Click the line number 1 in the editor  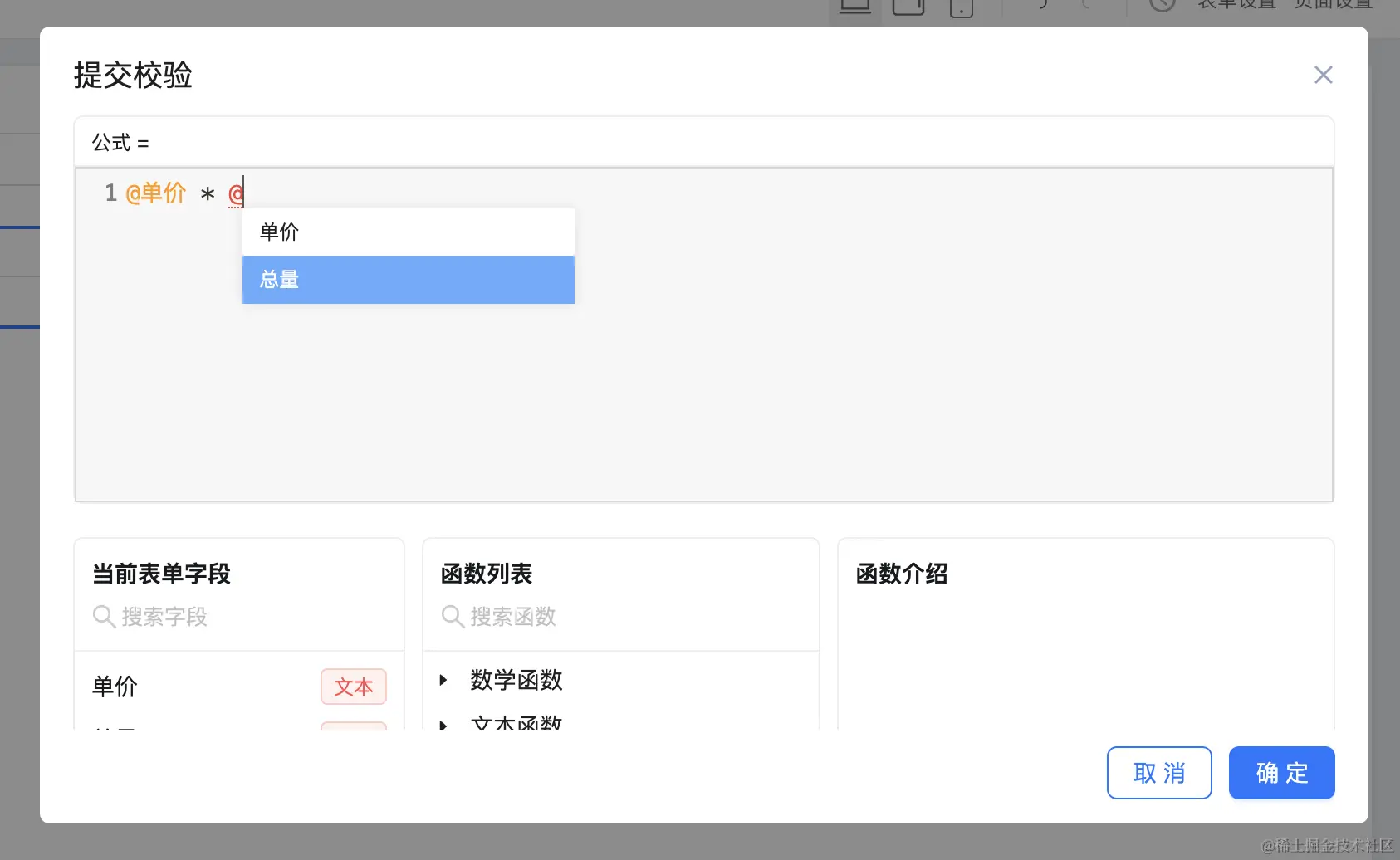pyautogui.click(x=110, y=193)
